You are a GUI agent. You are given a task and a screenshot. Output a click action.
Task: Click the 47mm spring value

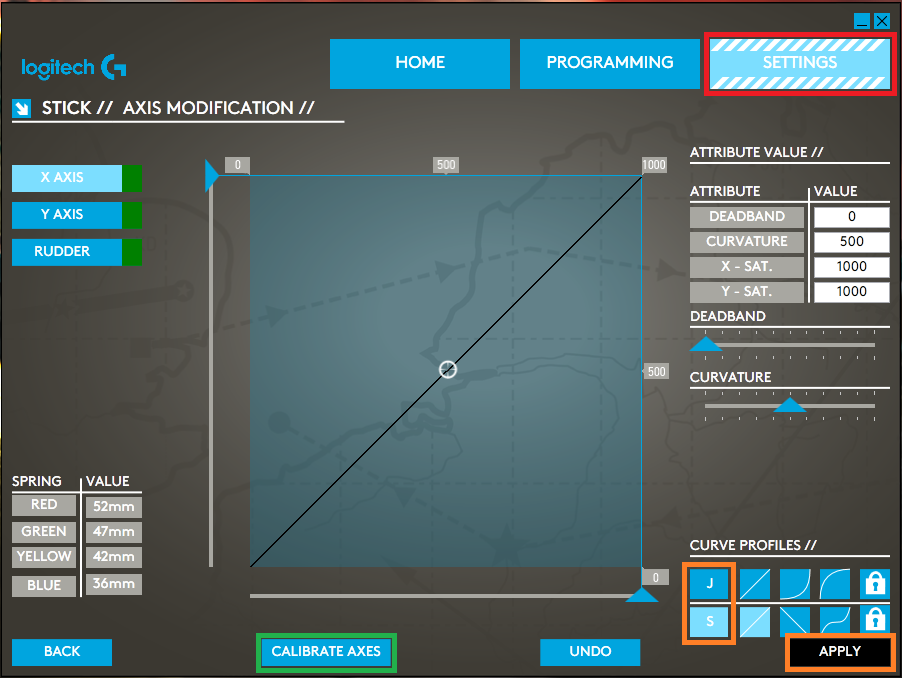coord(114,532)
